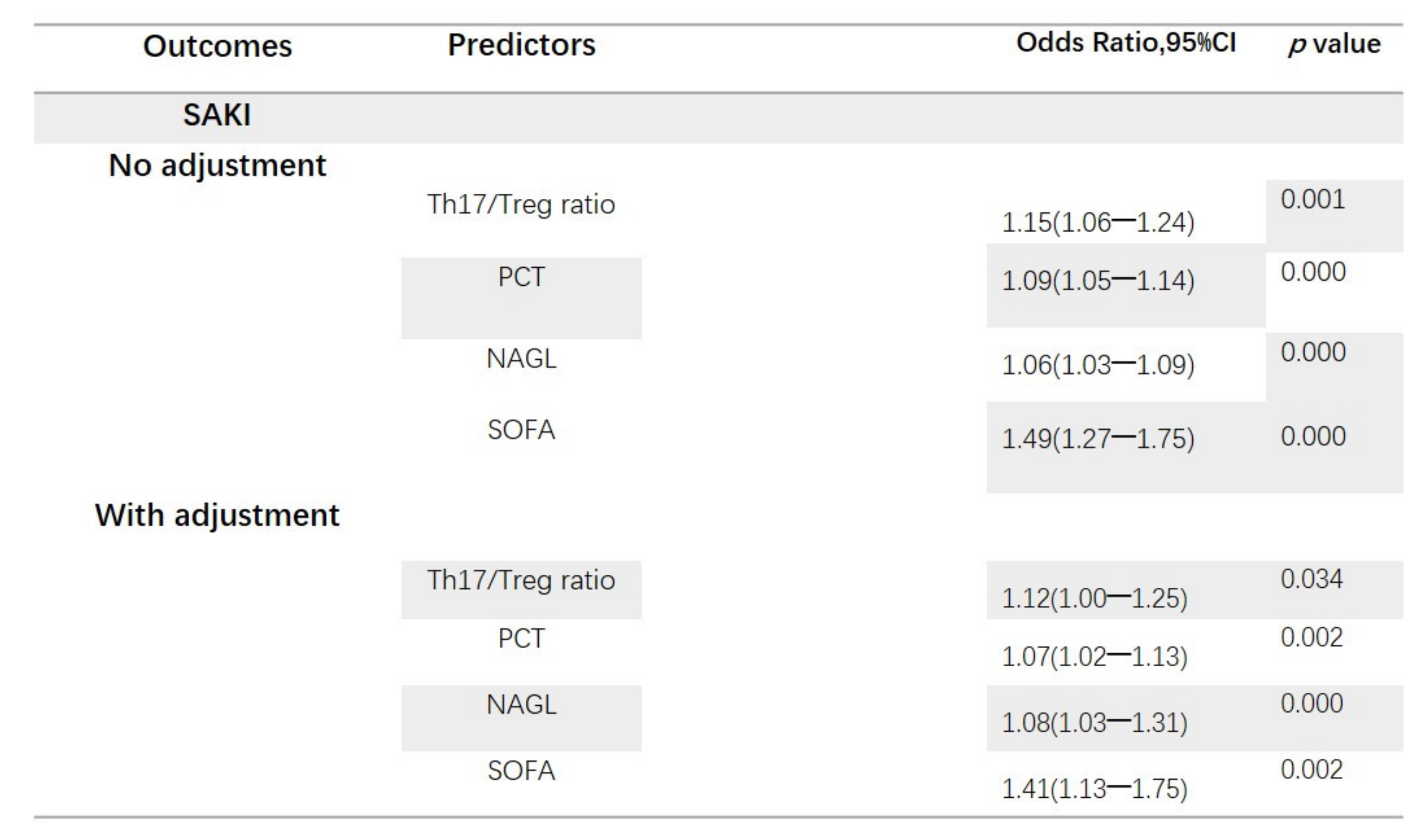Select NAGL predictor in the With adjustment section

522,705
